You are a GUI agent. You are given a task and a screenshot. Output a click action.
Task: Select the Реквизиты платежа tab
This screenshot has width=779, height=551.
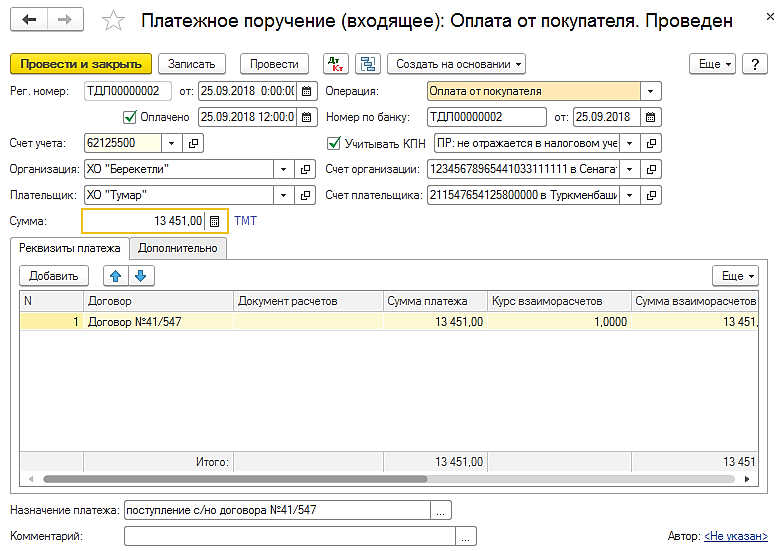71,247
